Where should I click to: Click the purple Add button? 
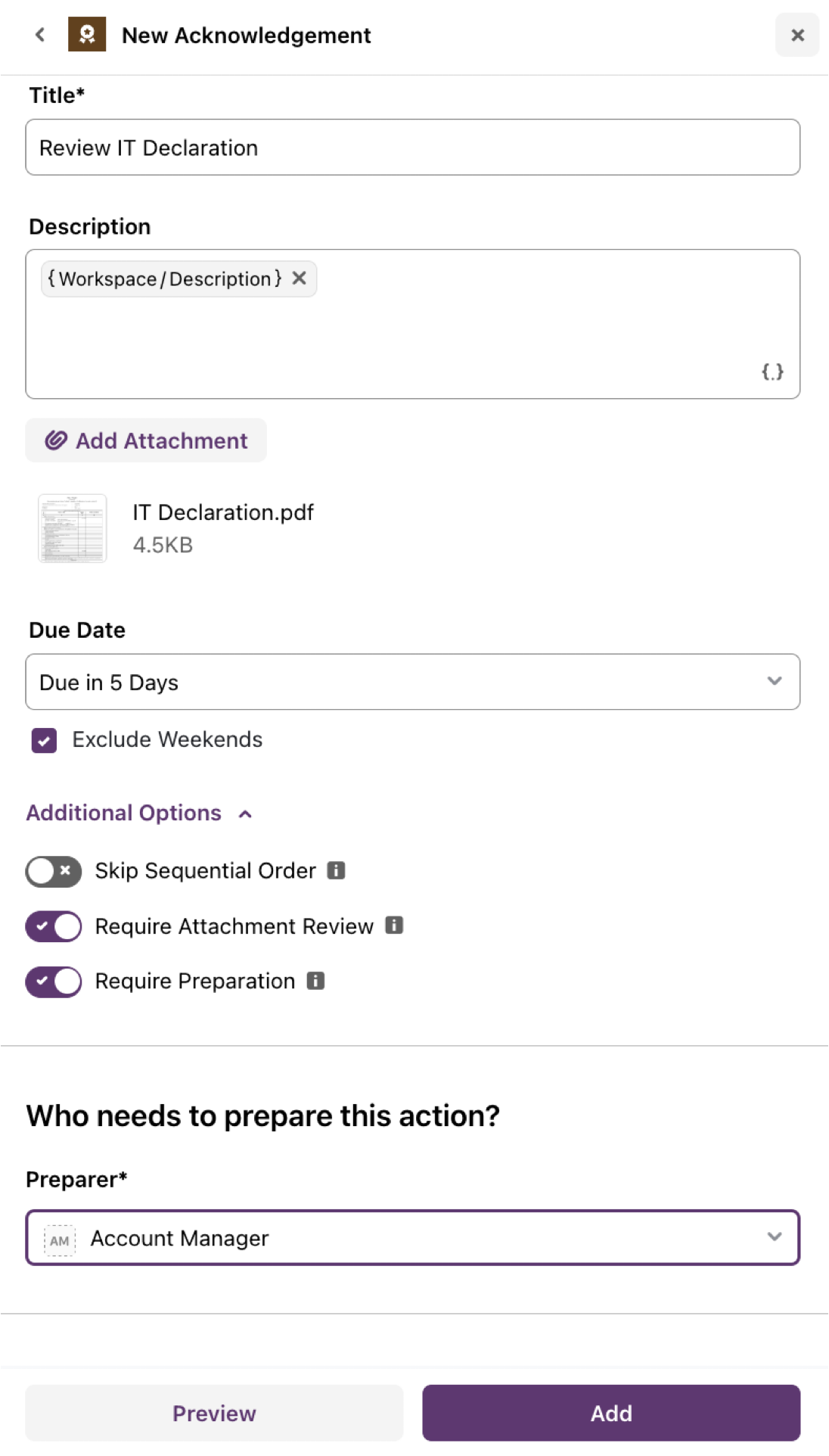pyautogui.click(x=611, y=1413)
